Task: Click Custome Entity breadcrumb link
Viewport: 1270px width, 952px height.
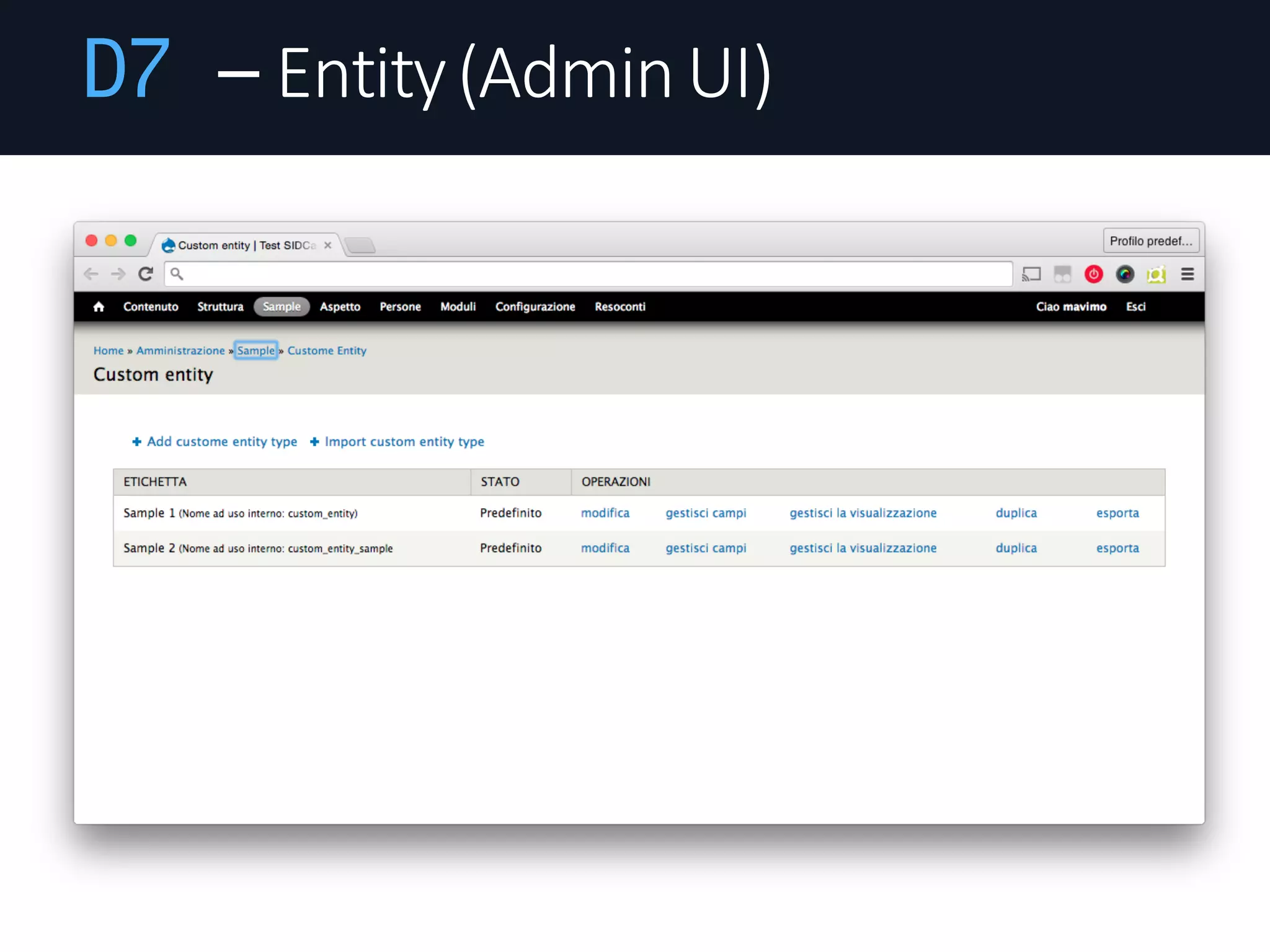Action: tap(327, 351)
